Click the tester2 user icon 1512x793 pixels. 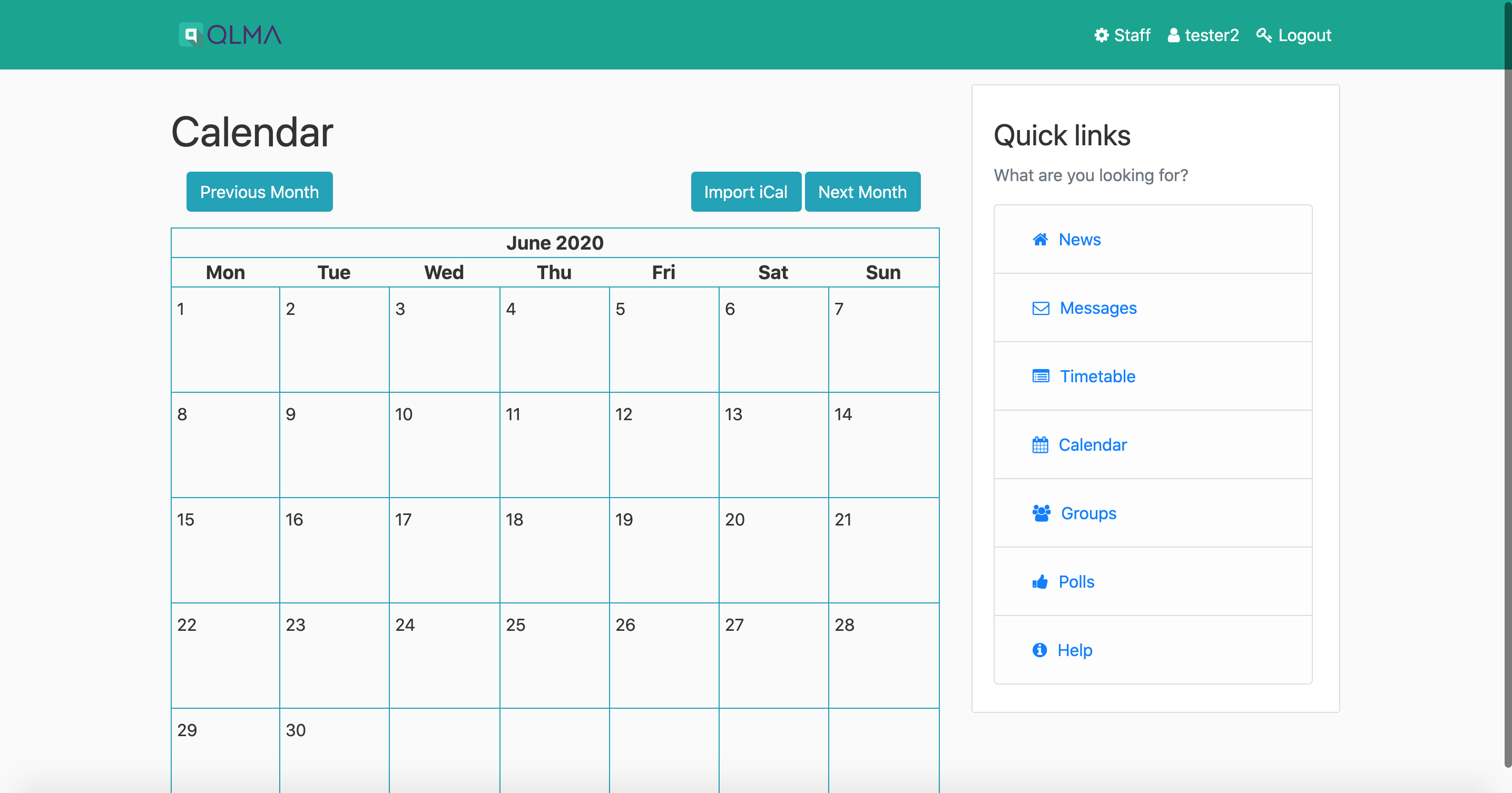[1173, 35]
